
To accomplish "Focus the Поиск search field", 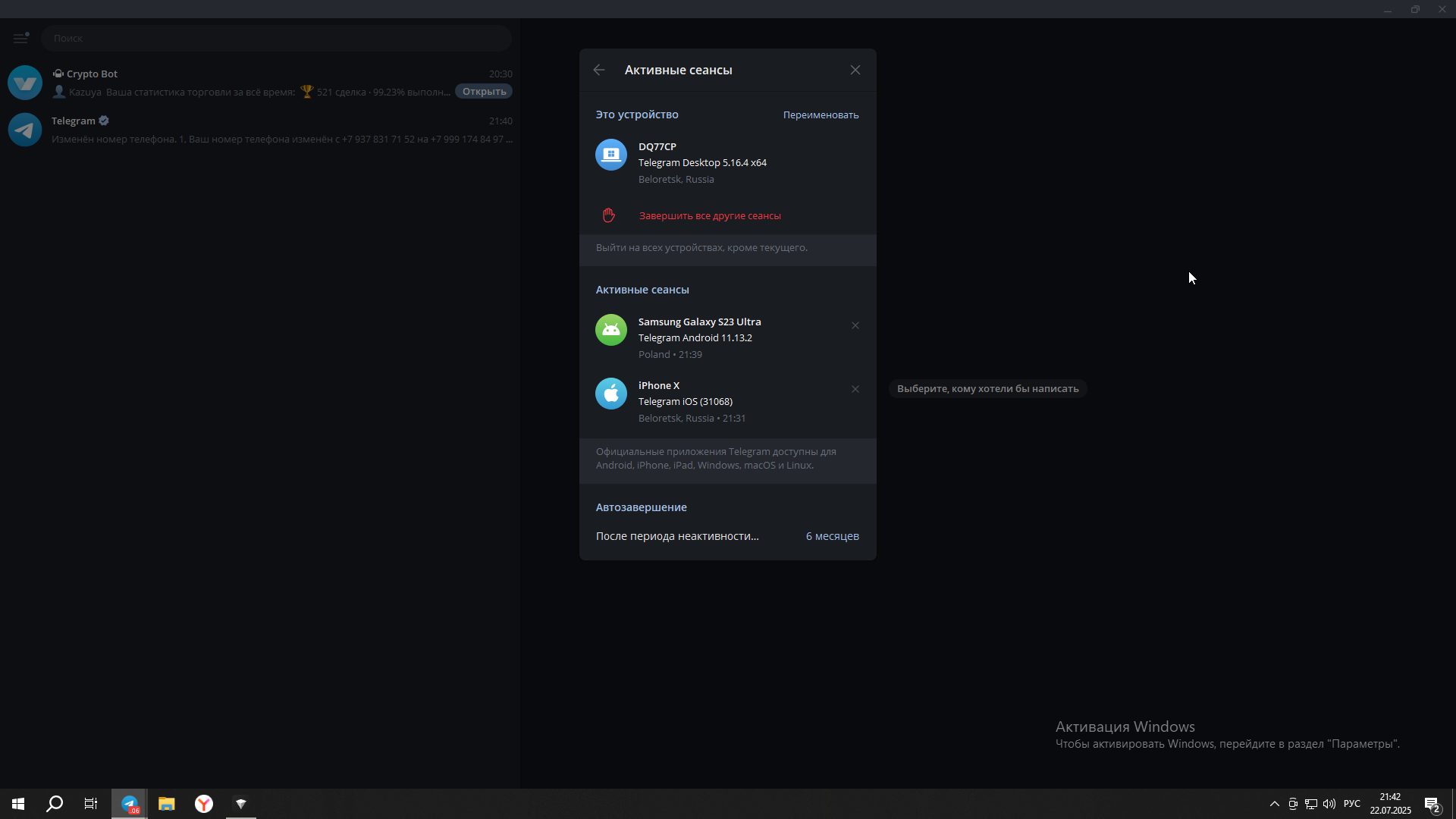I will coord(276,38).
